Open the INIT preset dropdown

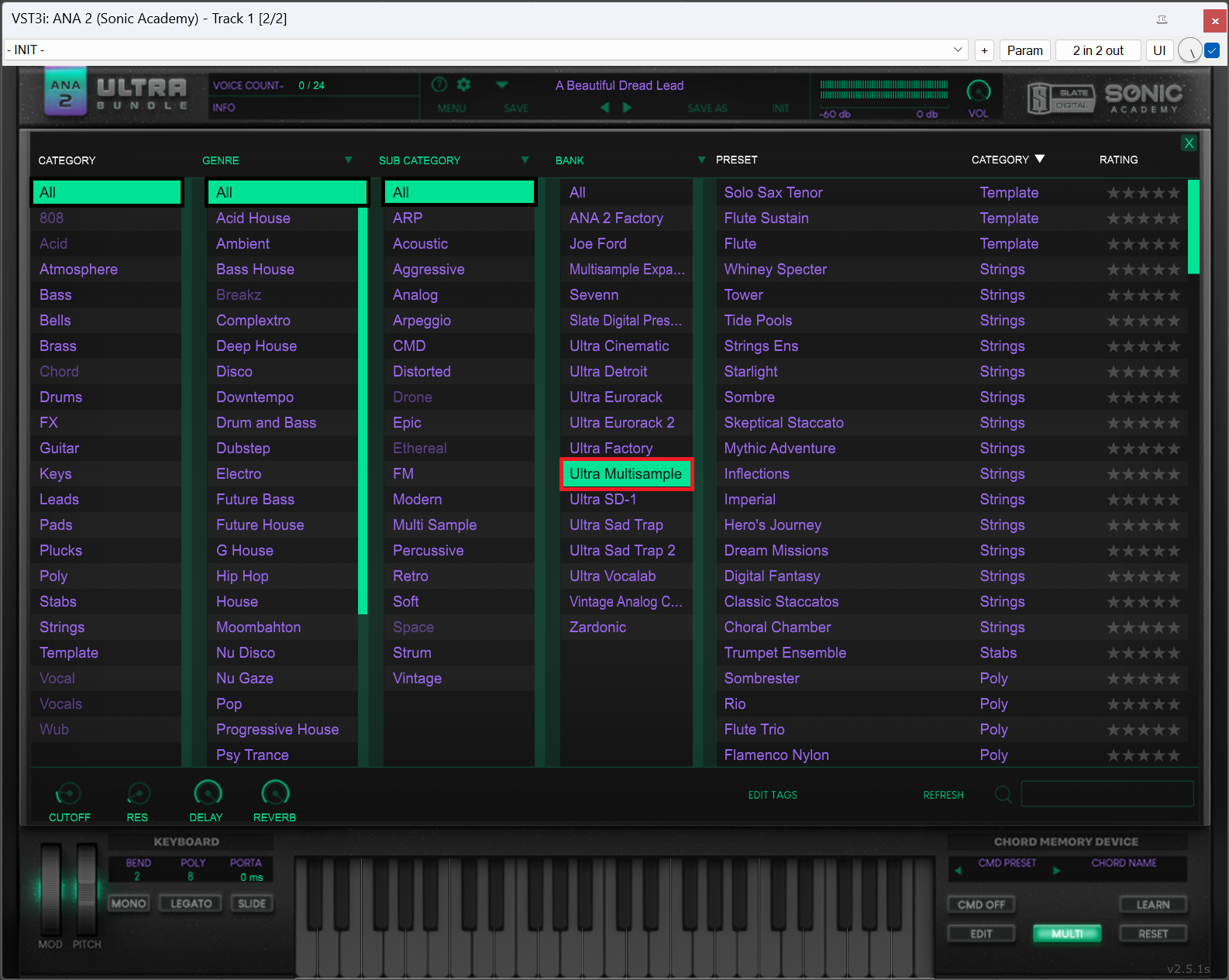point(486,50)
